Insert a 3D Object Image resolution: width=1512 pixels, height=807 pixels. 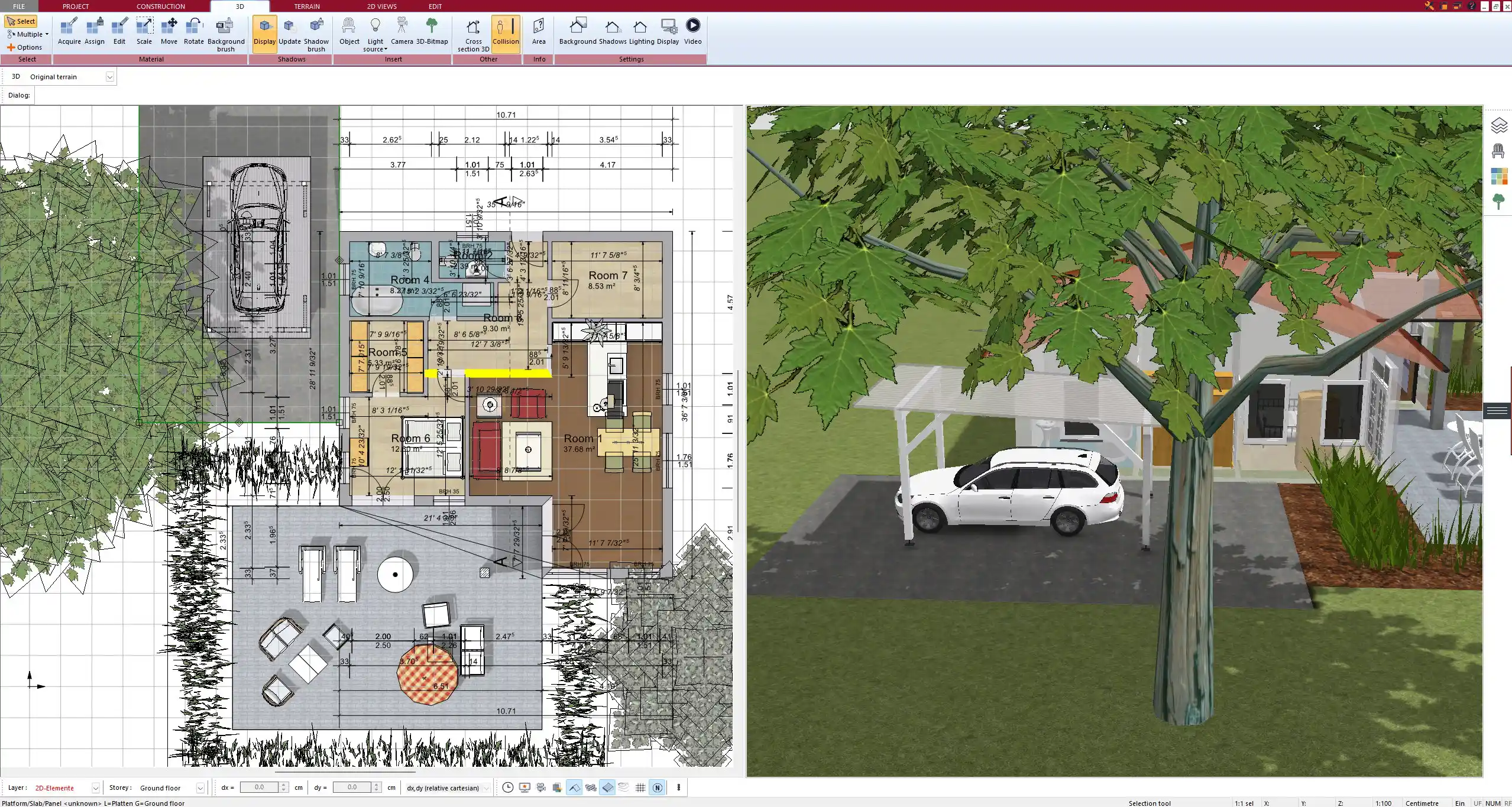349,32
